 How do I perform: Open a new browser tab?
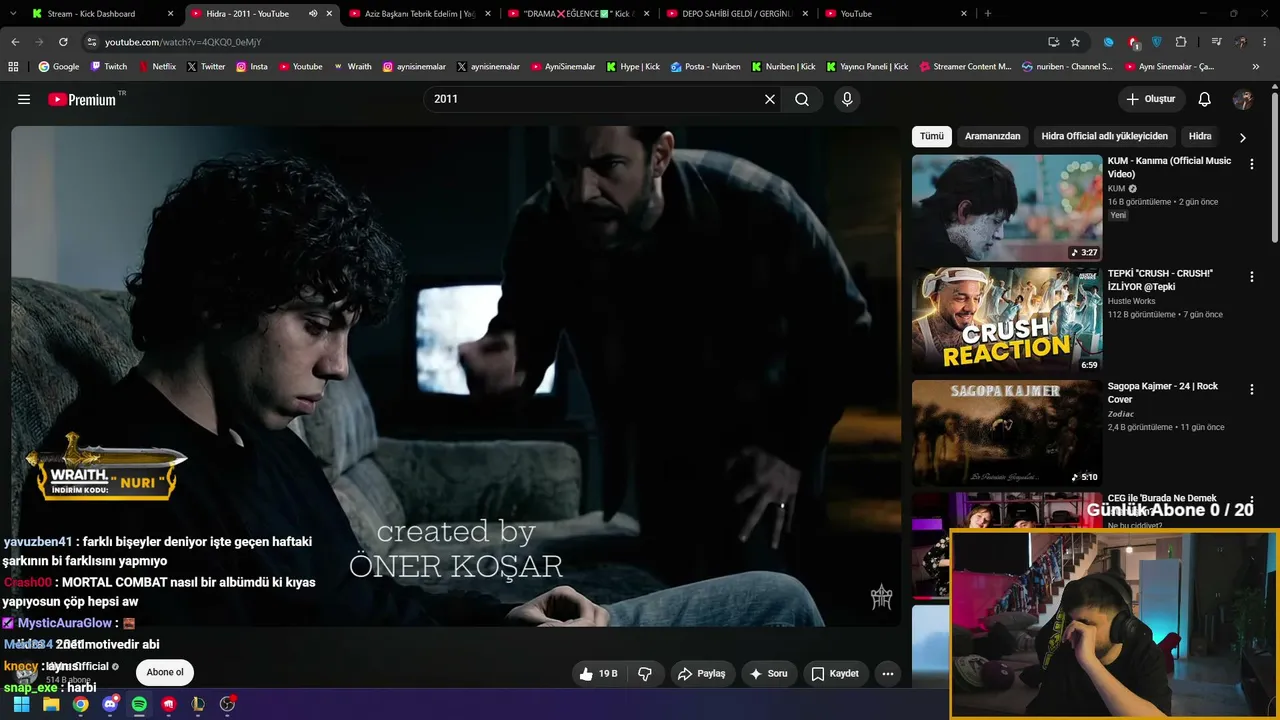988,14
